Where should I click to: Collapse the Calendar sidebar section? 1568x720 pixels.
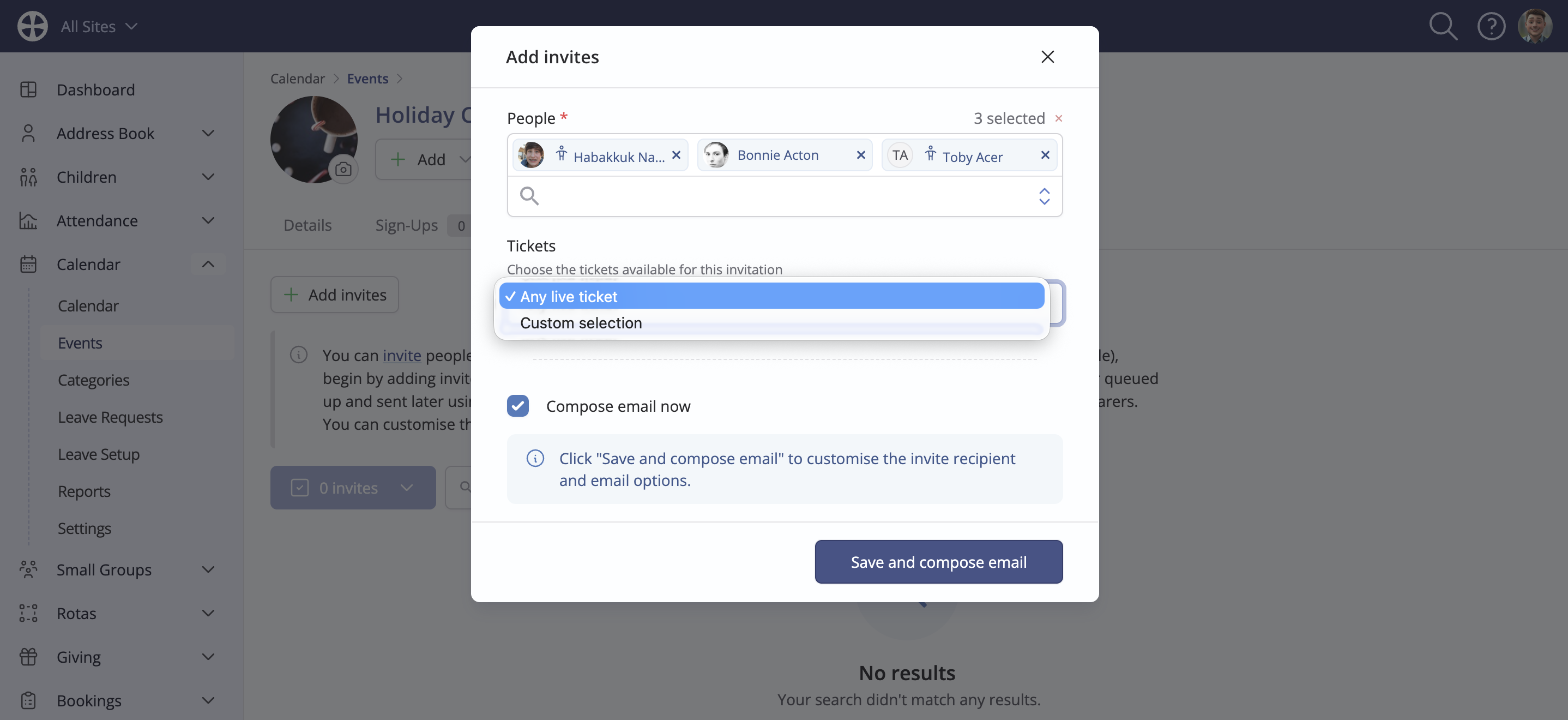point(208,265)
